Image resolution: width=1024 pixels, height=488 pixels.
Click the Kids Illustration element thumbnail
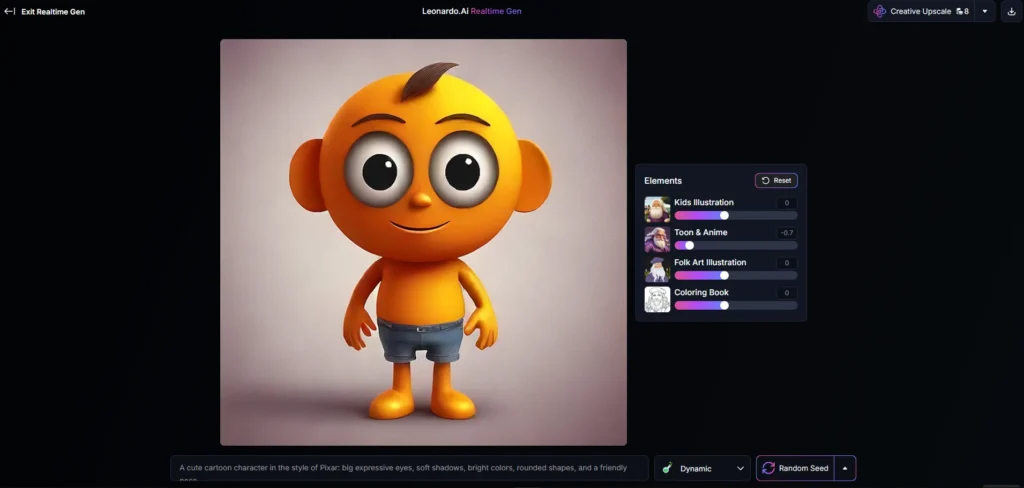pyautogui.click(x=657, y=210)
